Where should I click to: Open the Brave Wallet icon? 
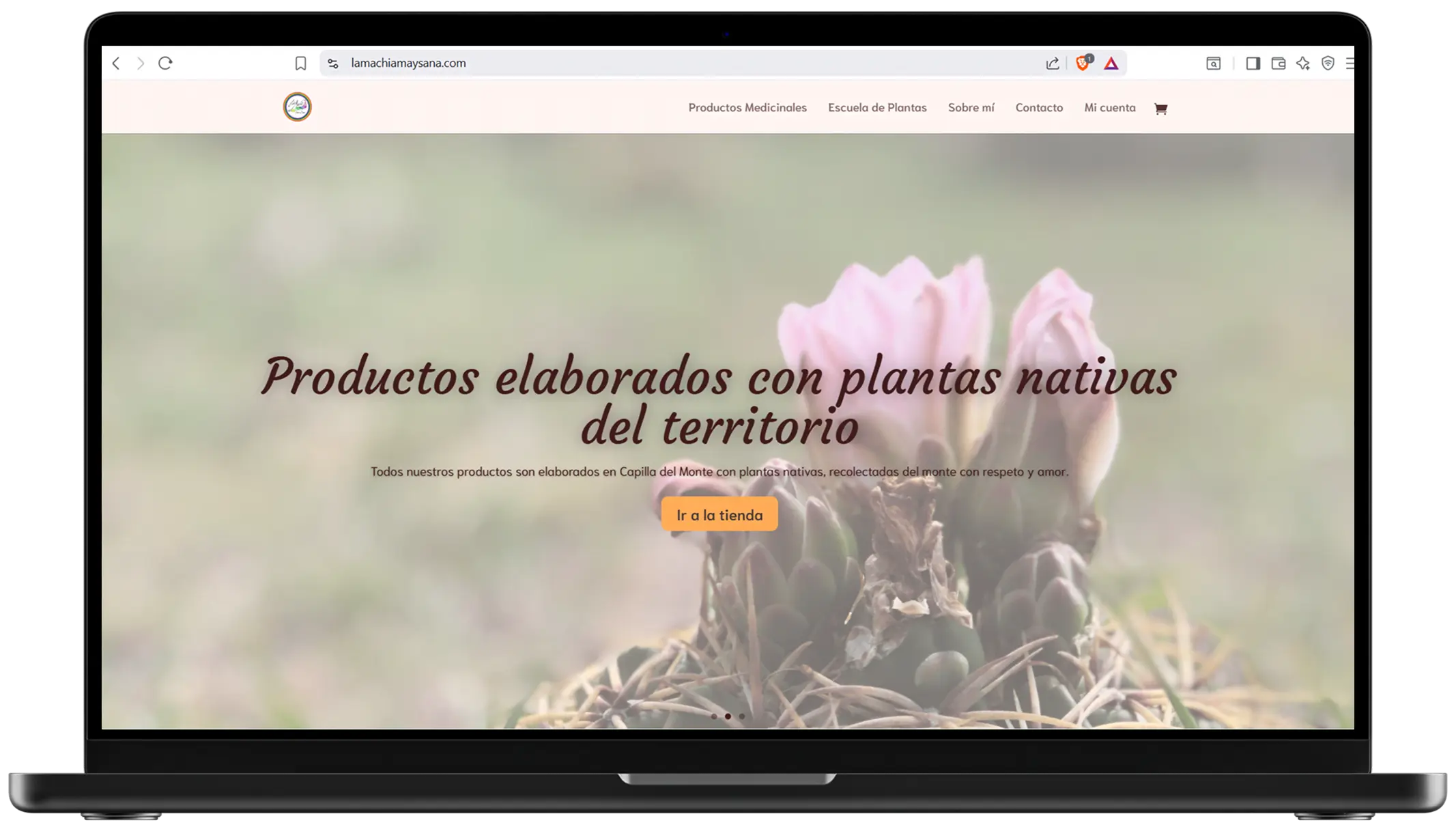coord(1278,64)
